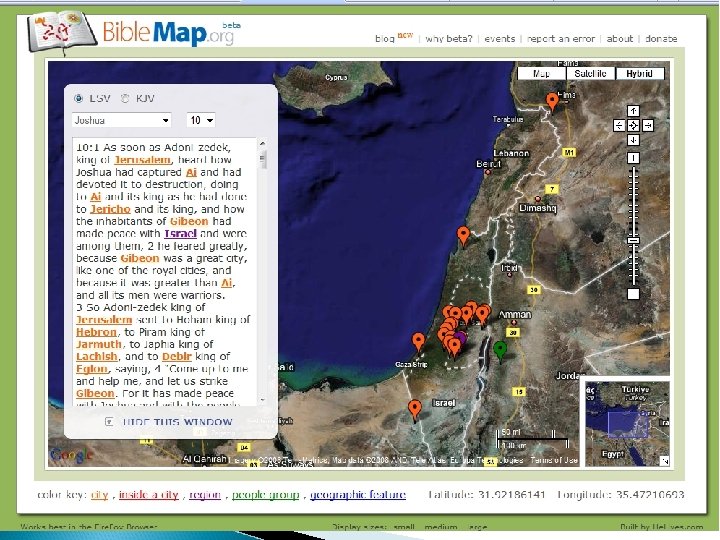Open the Terms of Use map link
This screenshot has height=540, width=720.
coord(554,460)
